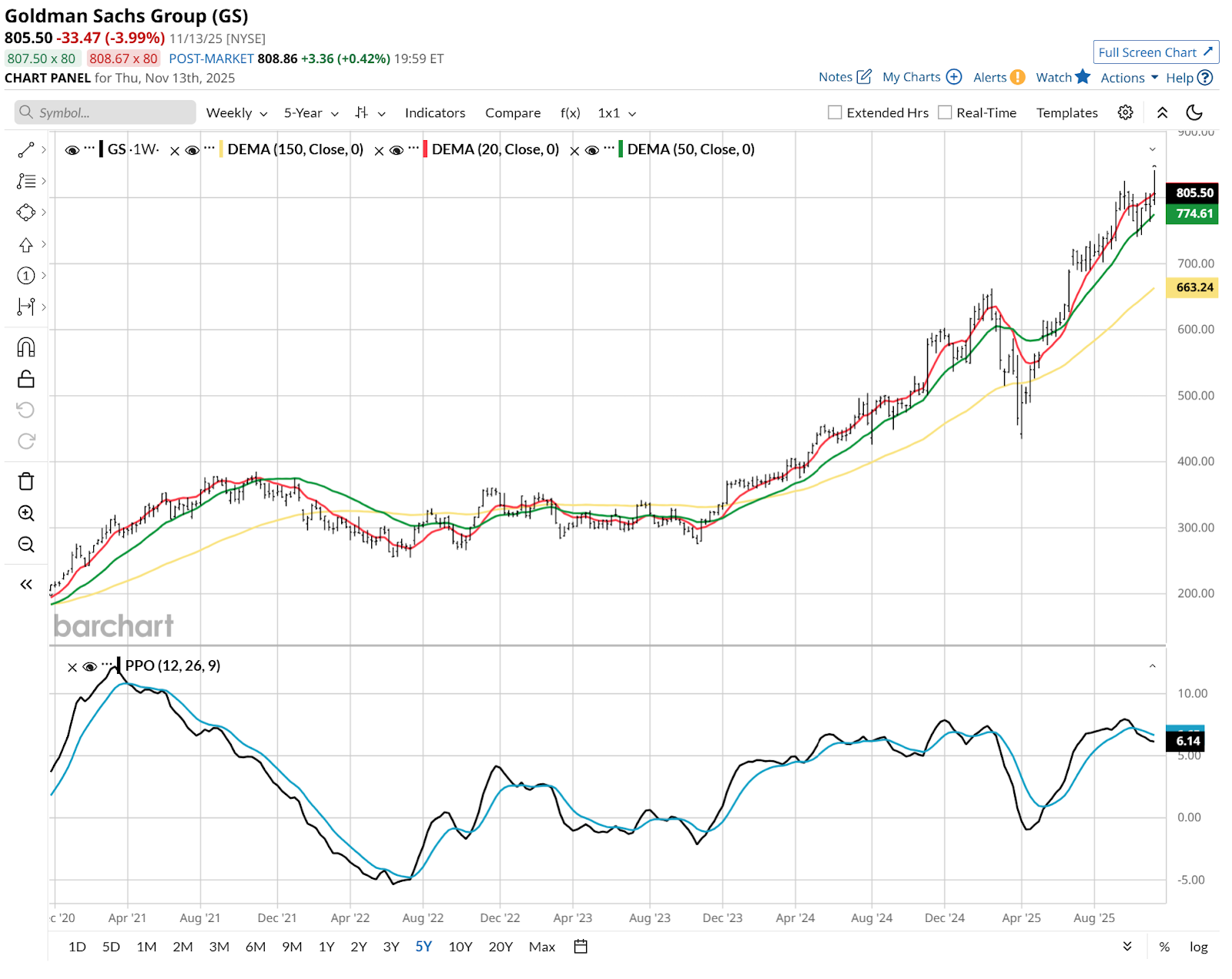The image size is (1232, 979).
Task: Toggle the magnet snap mode
Action: tap(25, 347)
